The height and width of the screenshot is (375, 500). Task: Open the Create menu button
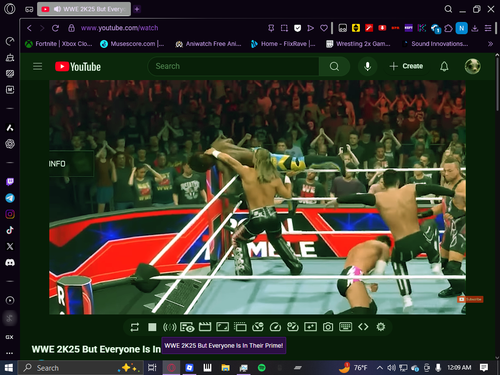[406, 66]
